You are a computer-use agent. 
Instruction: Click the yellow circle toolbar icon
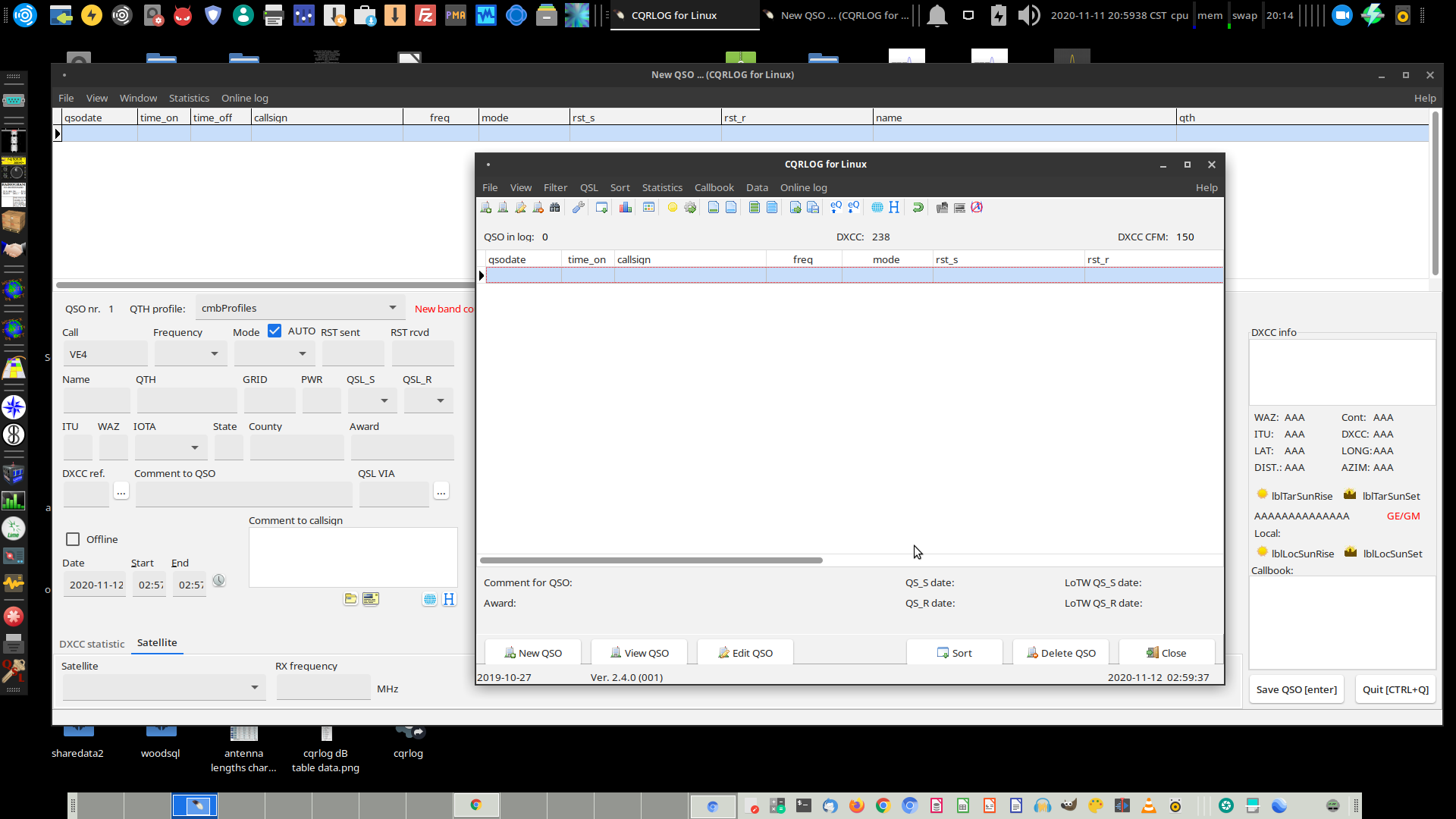tap(673, 207)
